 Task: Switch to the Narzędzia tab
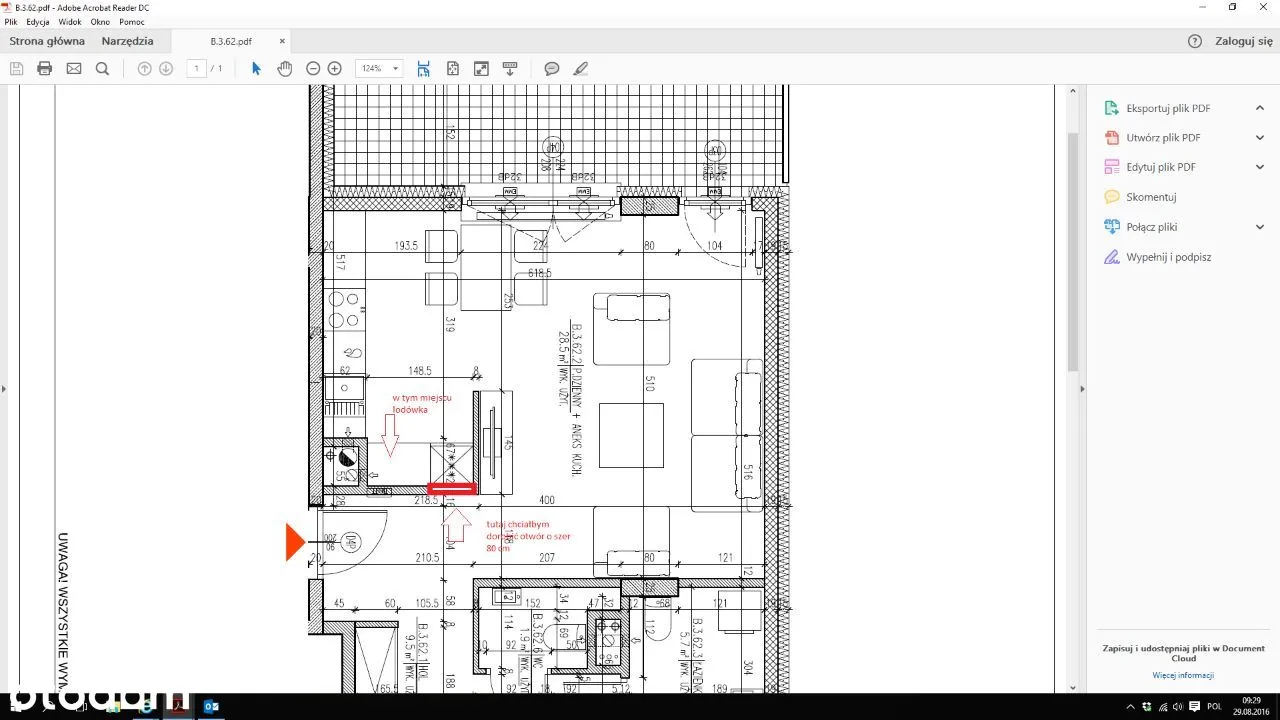pos(127,41)
